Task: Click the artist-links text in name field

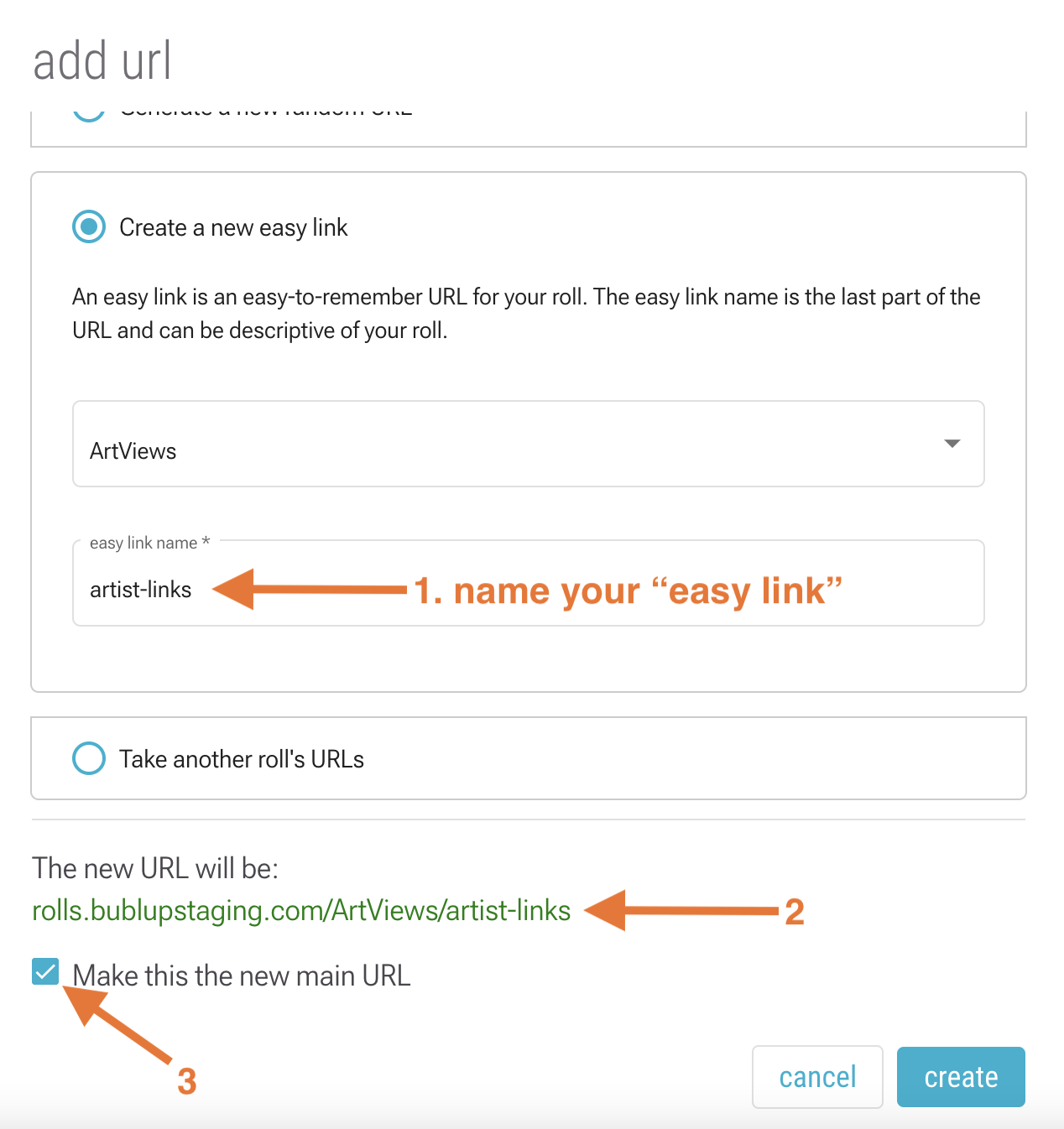Action: (141, 590)
